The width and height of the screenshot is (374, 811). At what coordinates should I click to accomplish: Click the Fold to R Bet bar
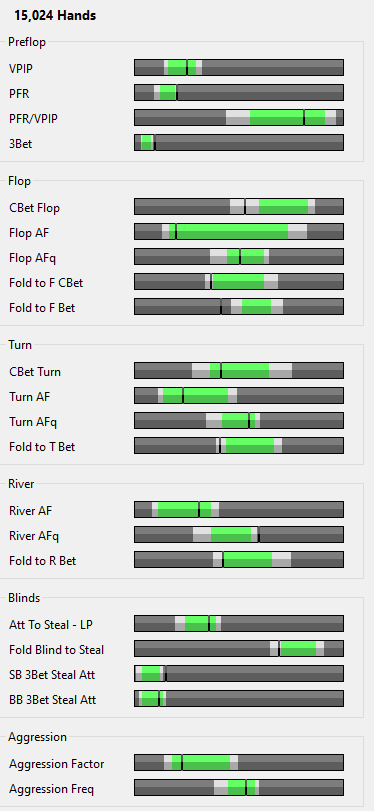(239, 560)
